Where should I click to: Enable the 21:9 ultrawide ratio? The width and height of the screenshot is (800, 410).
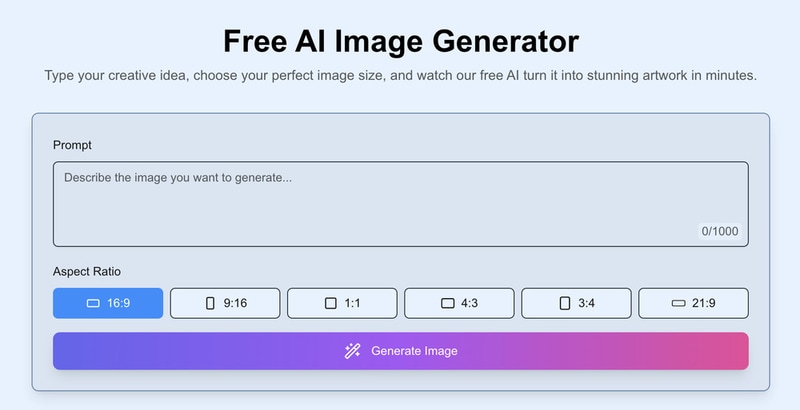click(x=693, y=303)
